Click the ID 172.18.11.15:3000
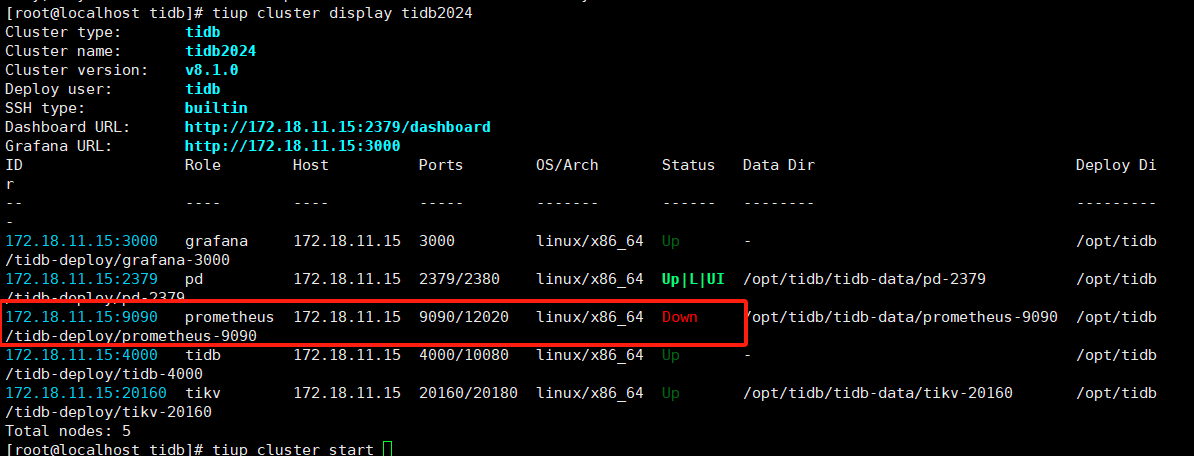Image resolution: width=1194 pixels, height=456 pixels. tap(81, 241)
